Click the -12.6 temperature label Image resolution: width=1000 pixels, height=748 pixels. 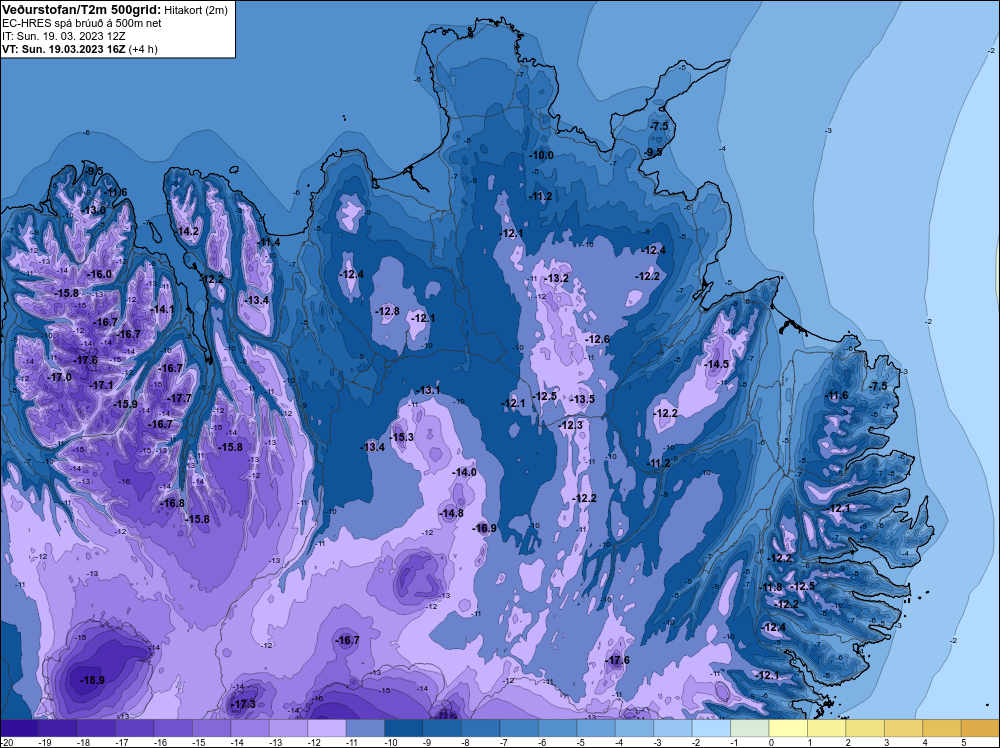pos(597,339)
